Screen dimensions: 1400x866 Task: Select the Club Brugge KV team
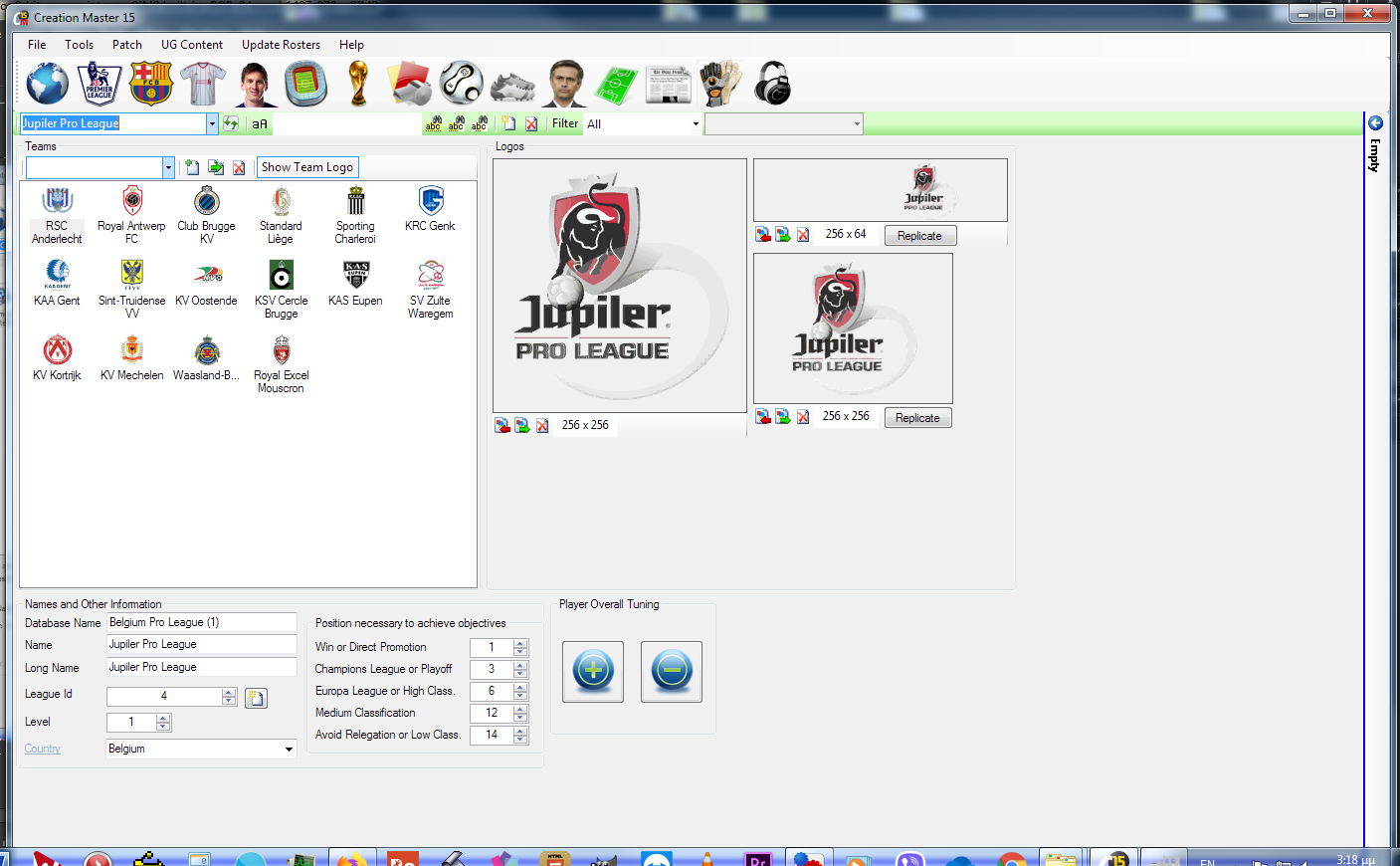(x=207, y=215)
